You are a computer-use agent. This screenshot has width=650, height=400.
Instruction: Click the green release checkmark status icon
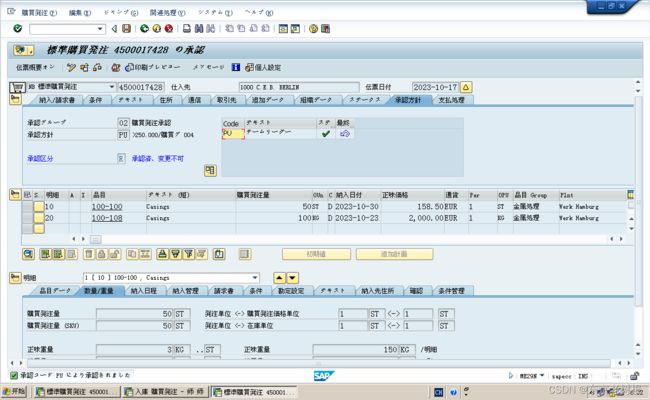pos(326,133)
